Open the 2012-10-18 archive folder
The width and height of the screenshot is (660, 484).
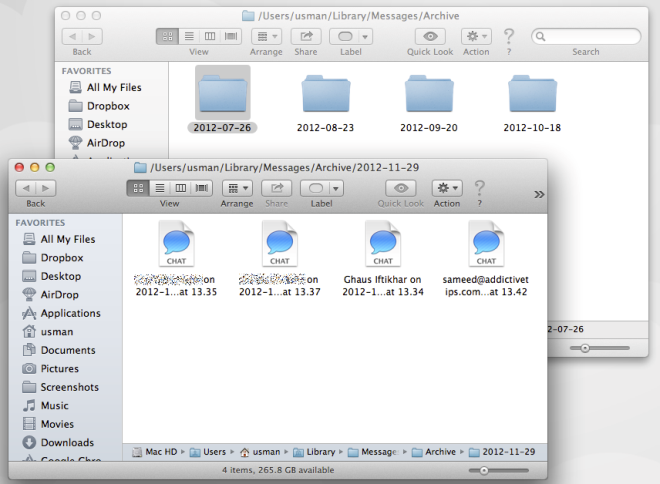(532, 96)
